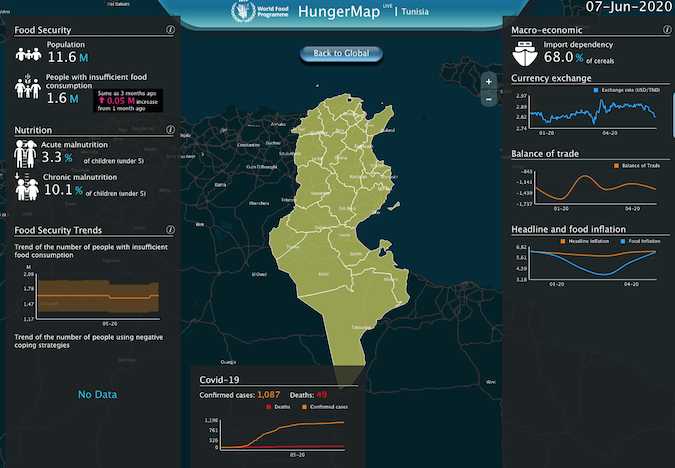Toggle the Food inflation legend swatch

point(622,241)
